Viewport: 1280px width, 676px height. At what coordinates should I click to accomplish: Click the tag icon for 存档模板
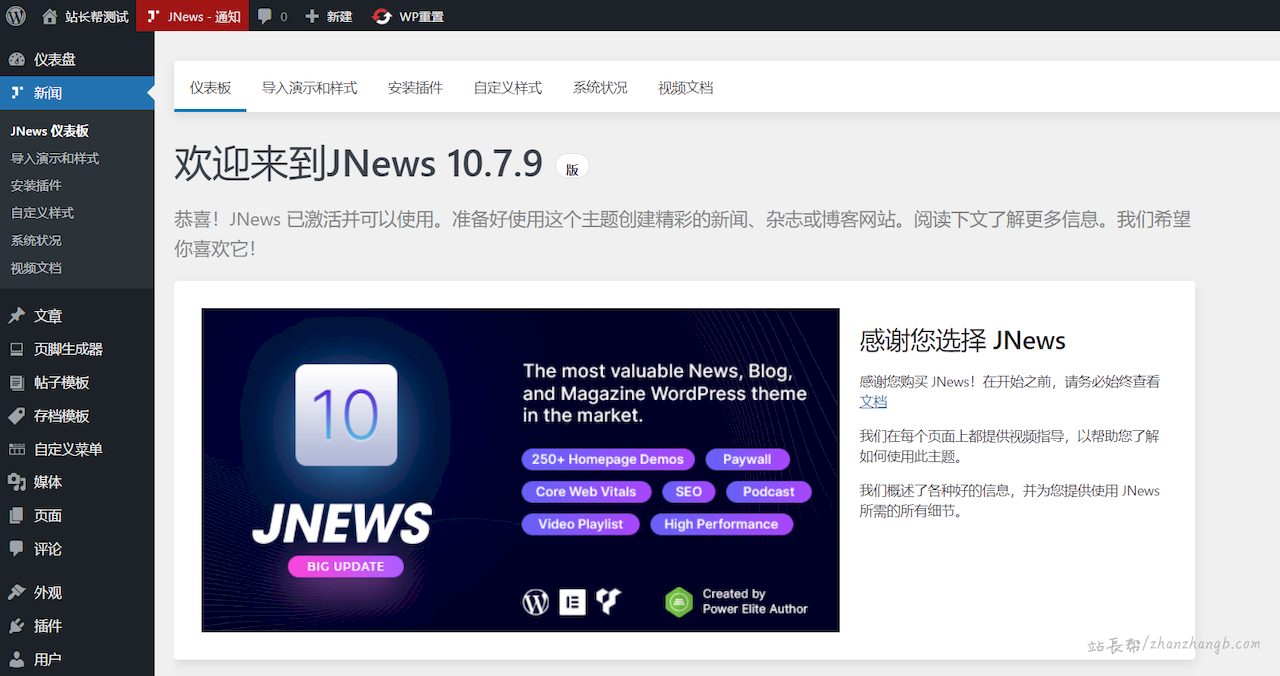(x=17, y=415)
